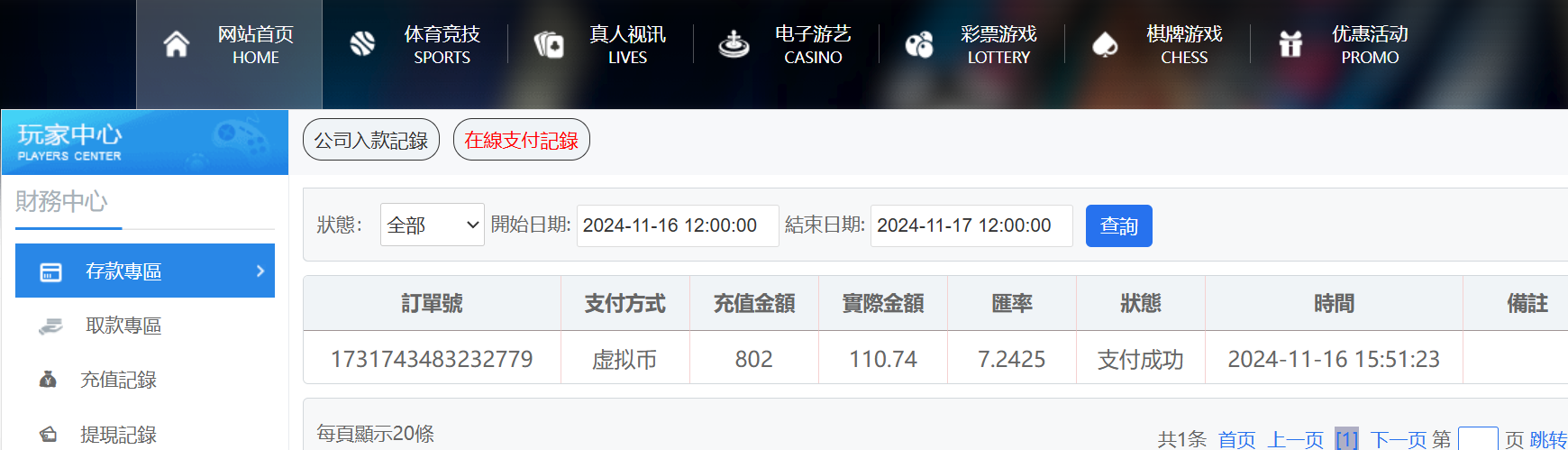The image size is (1568, 450).
Task: Click the 802 amount cell
Action: [754, 359]
